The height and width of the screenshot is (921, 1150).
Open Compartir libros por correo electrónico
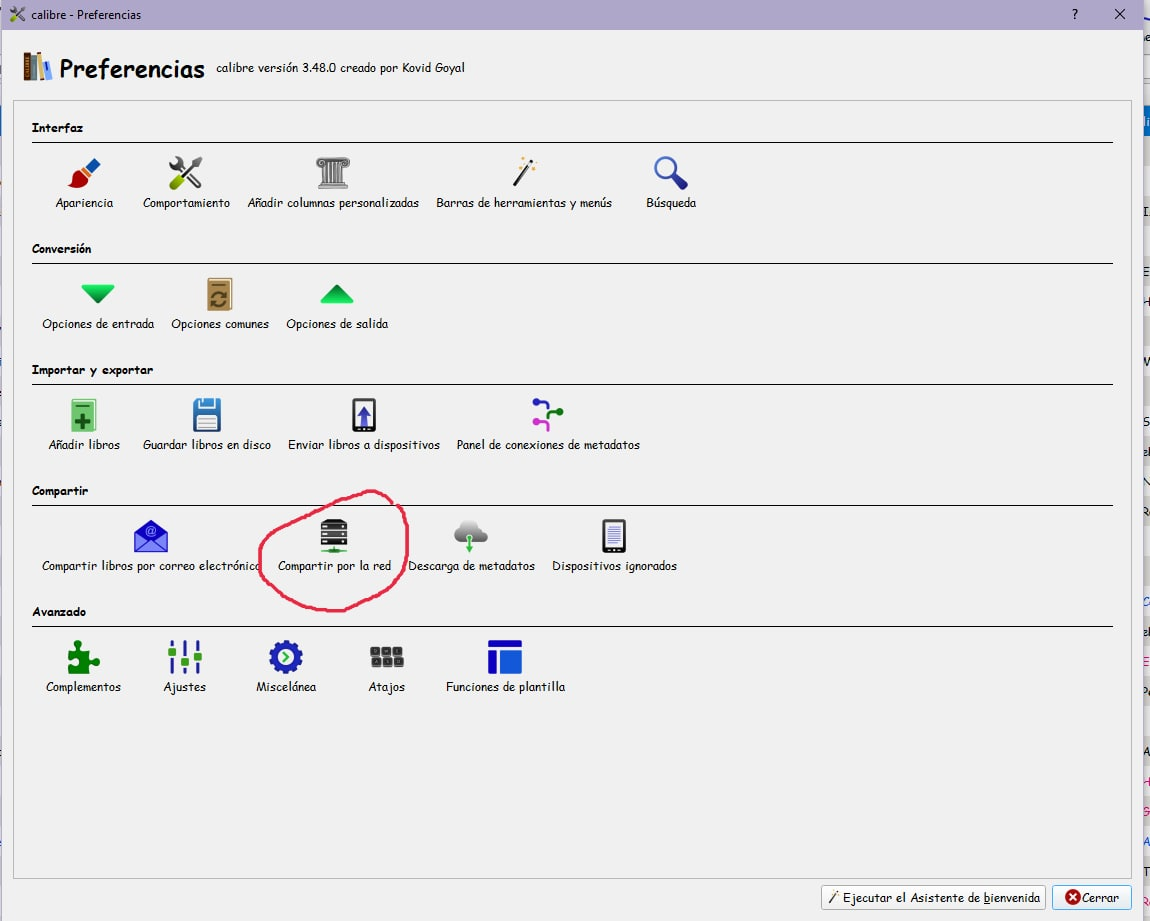[150, 546]
